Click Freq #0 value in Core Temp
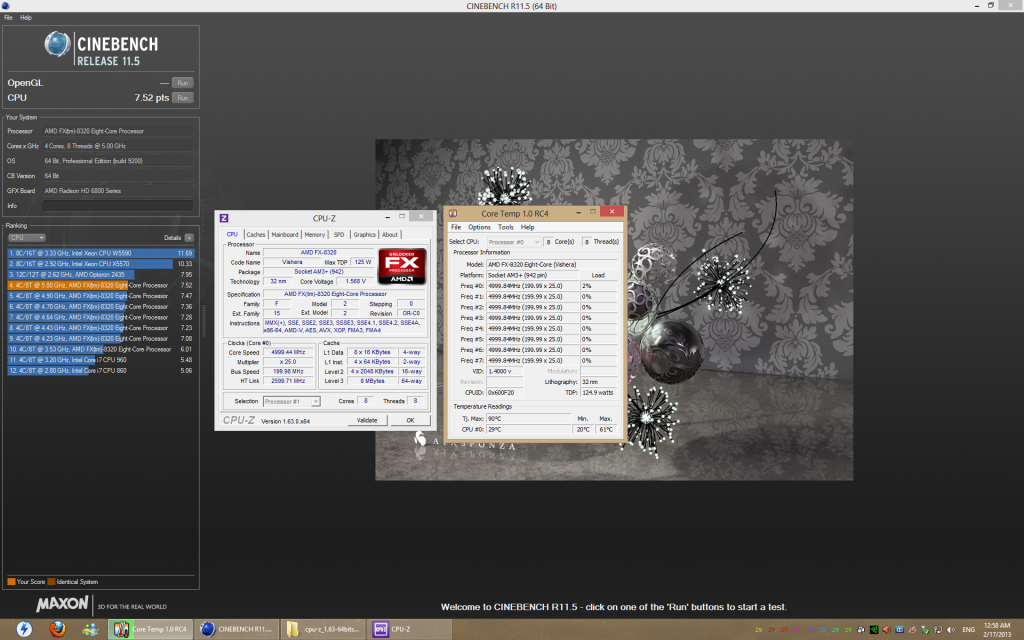Screen dimensions: 1024x640 pyautogui.click(x=533, y=286)
